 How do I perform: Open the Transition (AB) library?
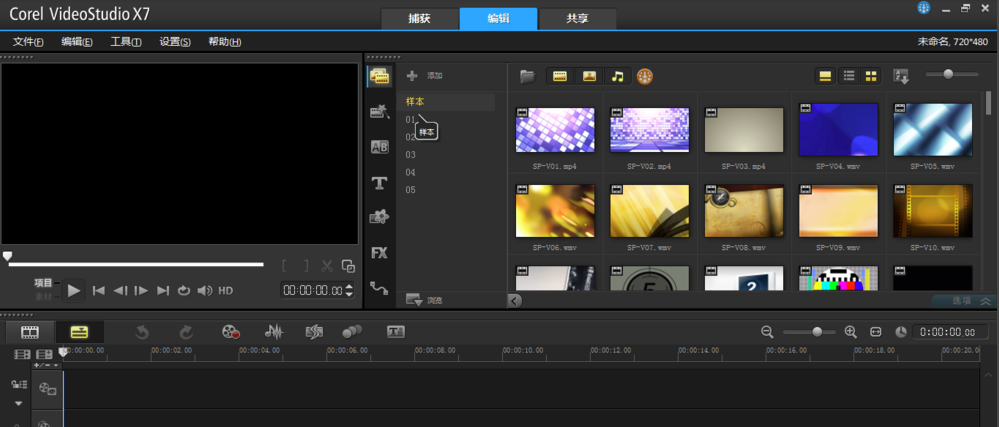pyautogui.click(x=380, y=147)
